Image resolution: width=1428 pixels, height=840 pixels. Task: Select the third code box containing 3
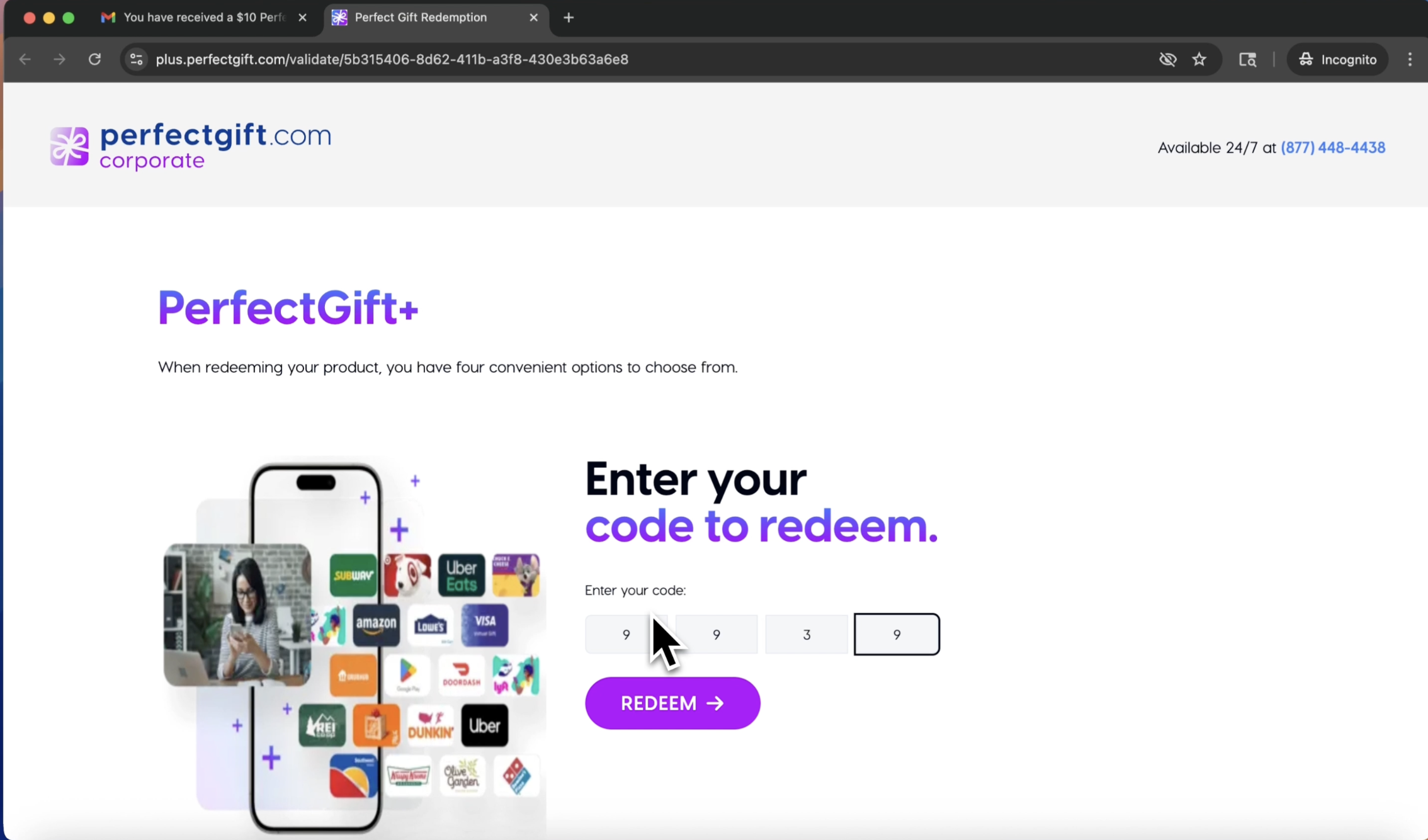(x=807, y=634)
